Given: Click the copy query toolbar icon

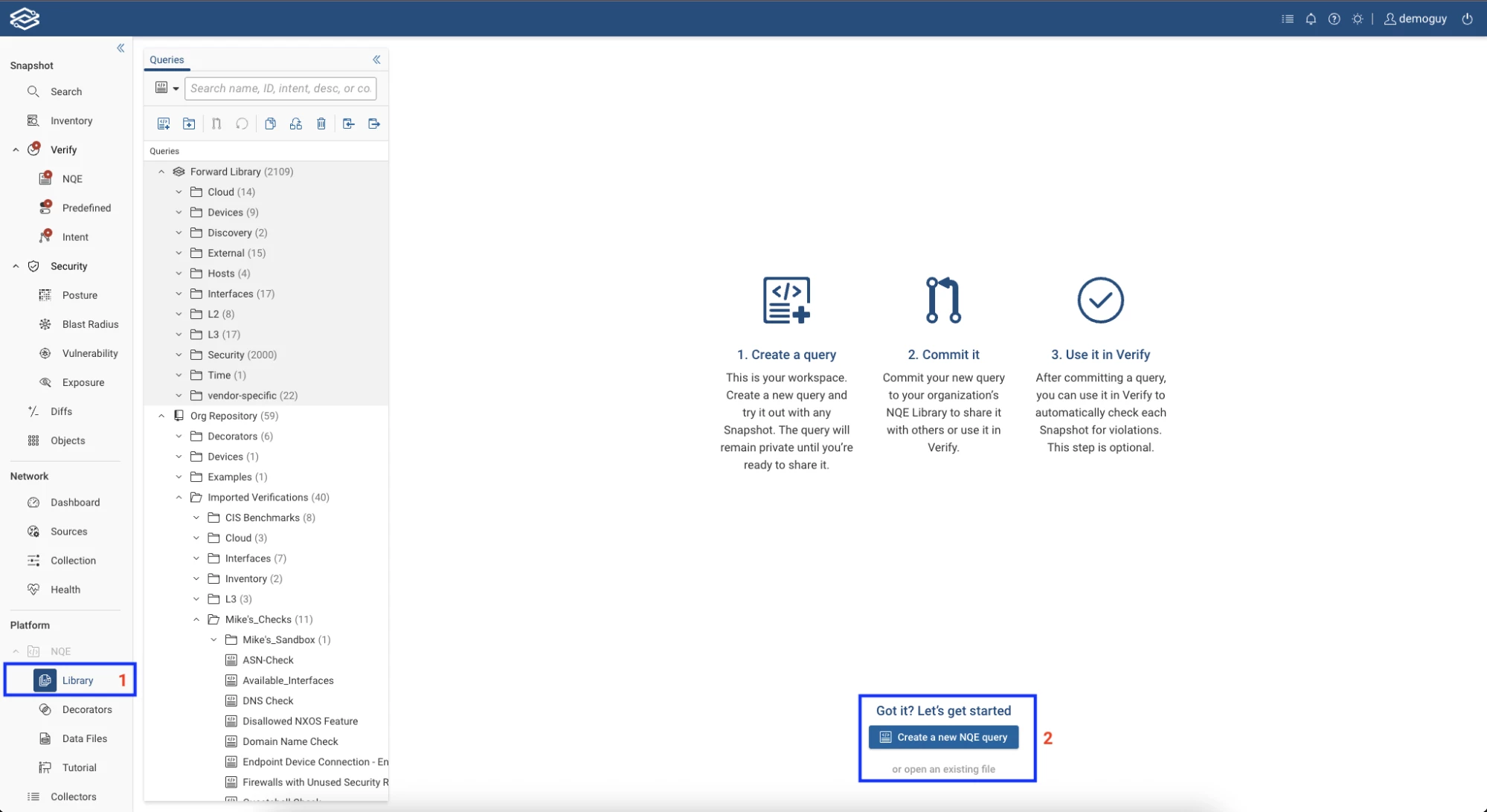Looking at the screenshot, I should pyautogui.click(x=270, y=123).
